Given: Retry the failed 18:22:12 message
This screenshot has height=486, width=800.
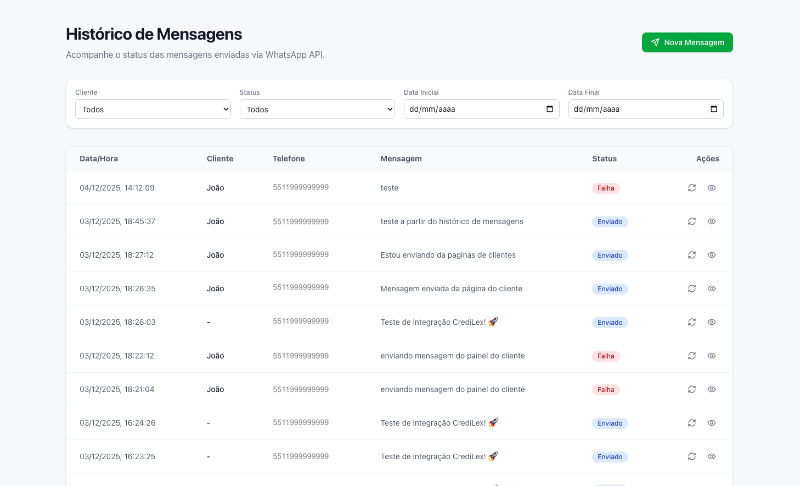Looking at the screenshot, I should click(x=691, y=356).
